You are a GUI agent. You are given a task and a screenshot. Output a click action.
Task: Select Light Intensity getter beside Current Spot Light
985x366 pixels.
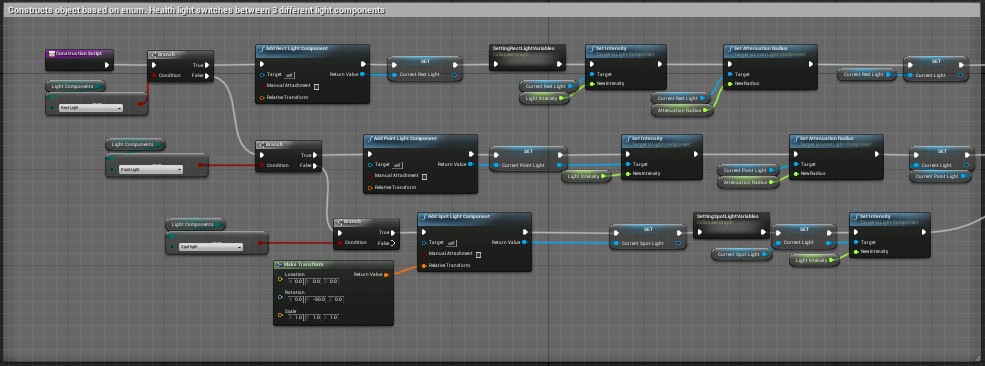point(814,260)
